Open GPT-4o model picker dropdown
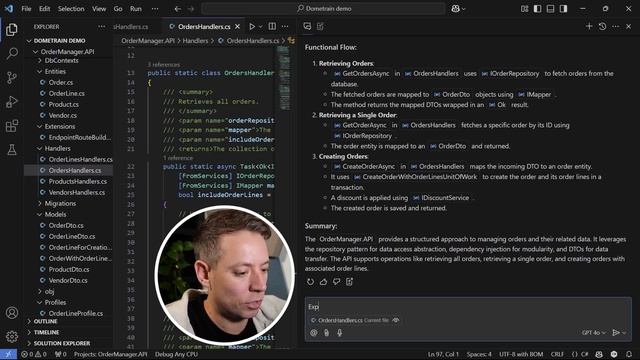 coord(594,333)
